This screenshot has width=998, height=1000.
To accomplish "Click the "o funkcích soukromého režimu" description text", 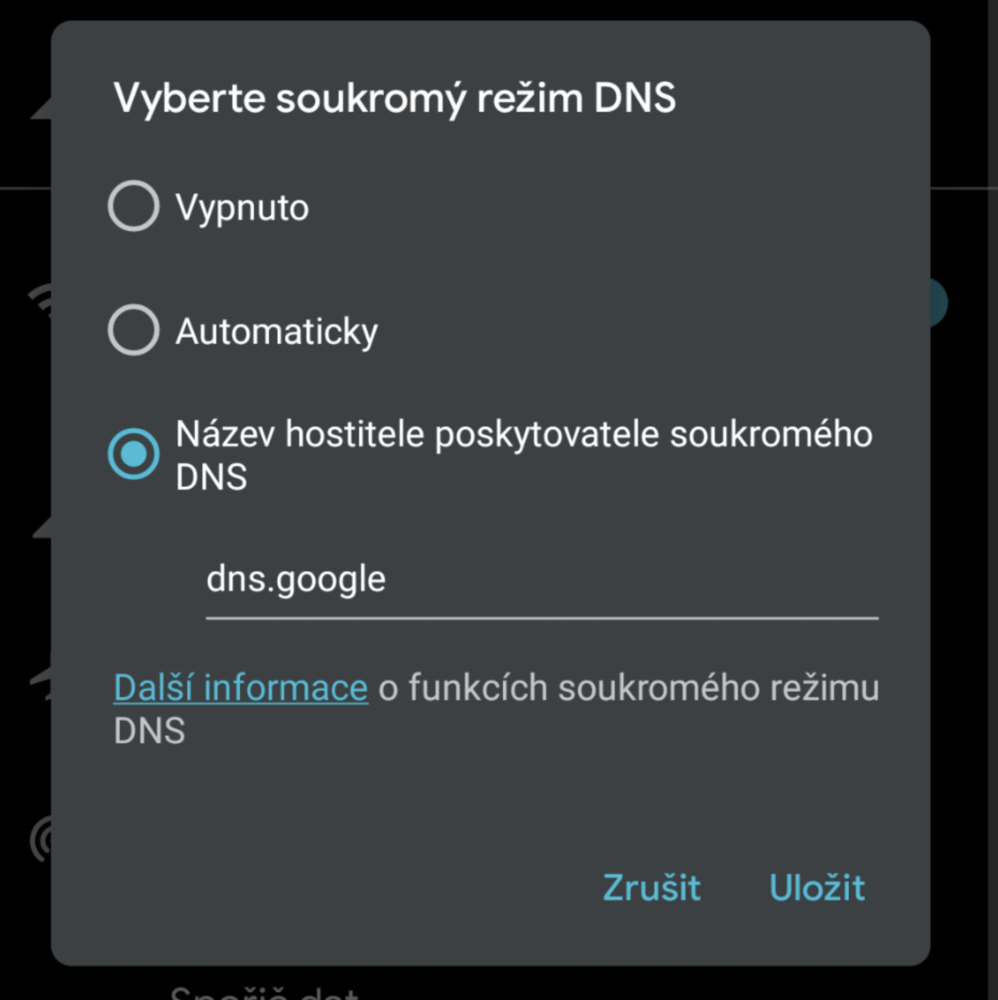I will [x=628, y=689].
